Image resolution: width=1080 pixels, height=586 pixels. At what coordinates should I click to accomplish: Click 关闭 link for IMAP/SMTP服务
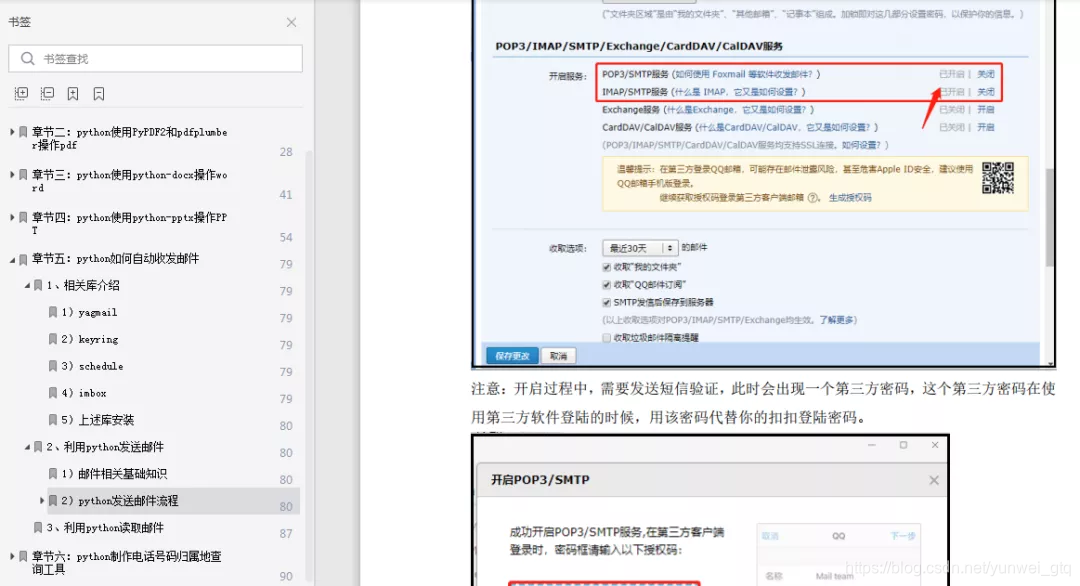pos(986,92)
